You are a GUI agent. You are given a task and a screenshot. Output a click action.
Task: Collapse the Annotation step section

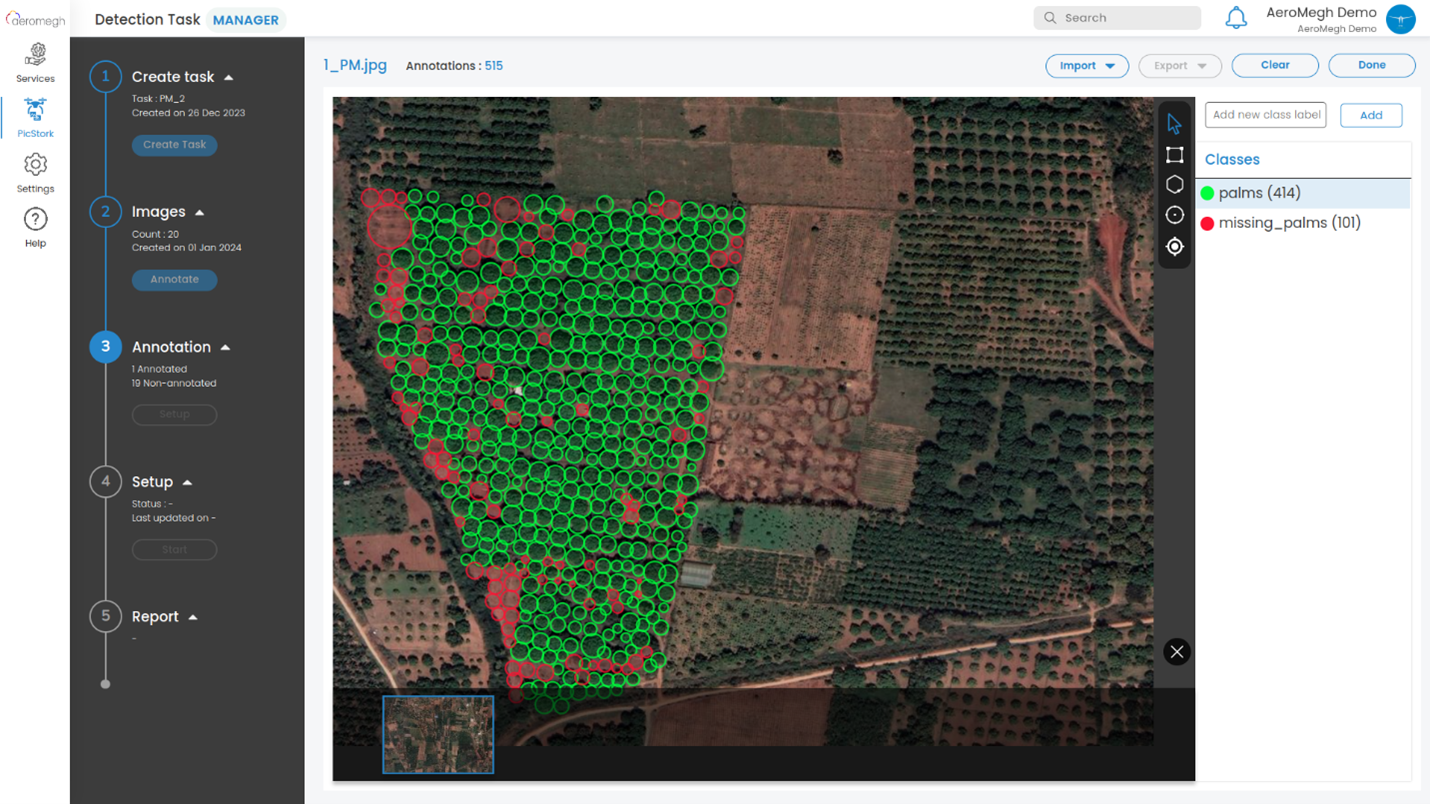[225, 347]
